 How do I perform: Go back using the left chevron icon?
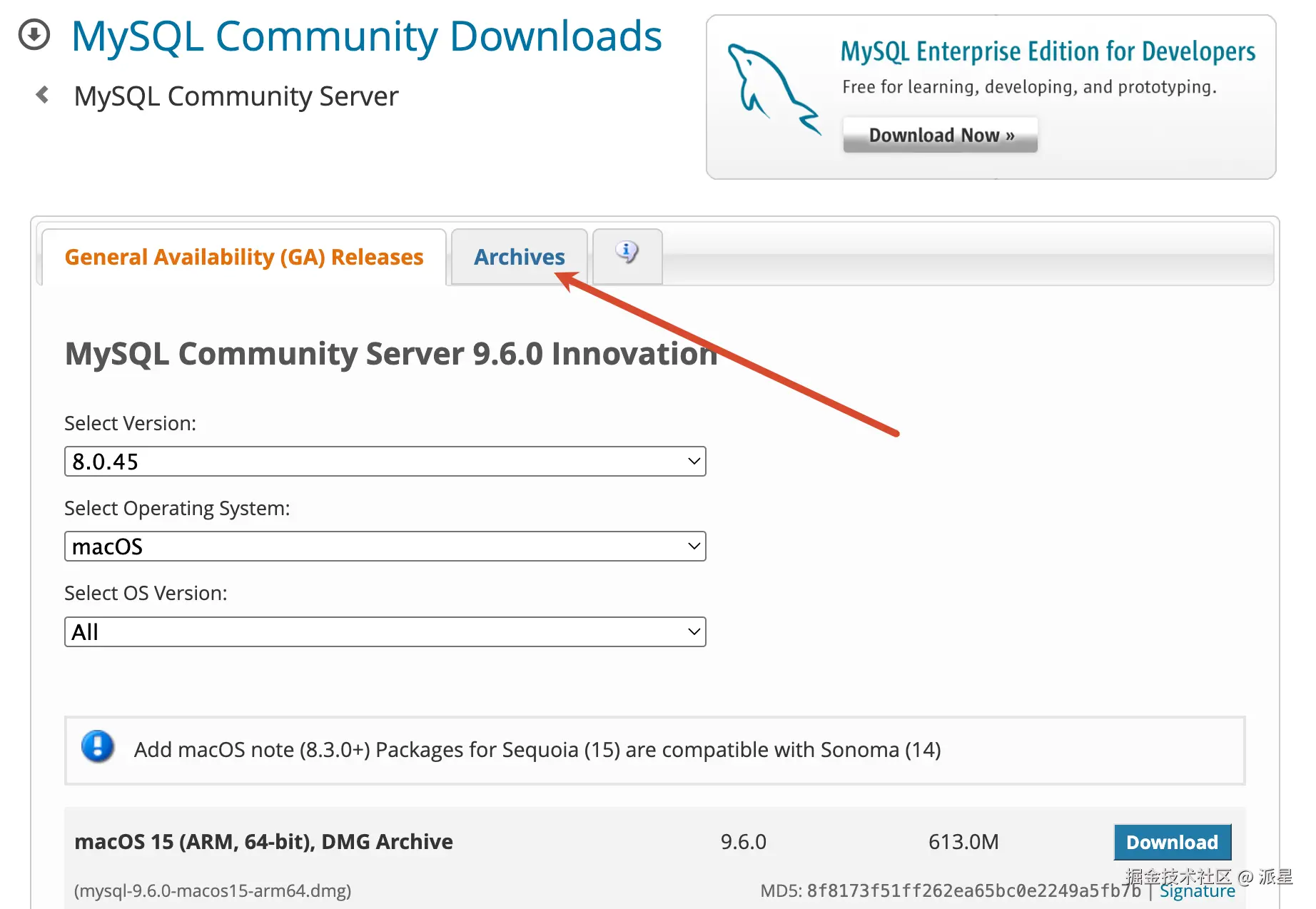[43, 95]
